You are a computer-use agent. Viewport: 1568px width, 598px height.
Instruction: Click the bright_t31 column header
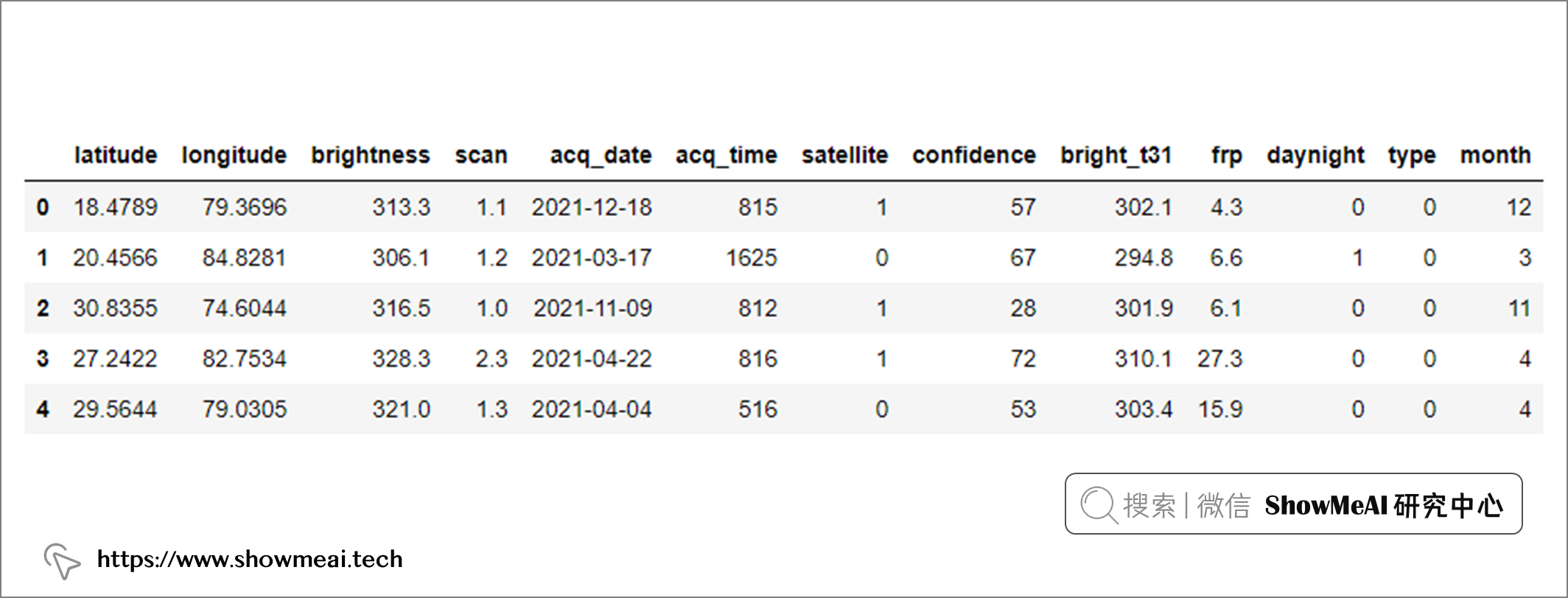coord(1116,156)
